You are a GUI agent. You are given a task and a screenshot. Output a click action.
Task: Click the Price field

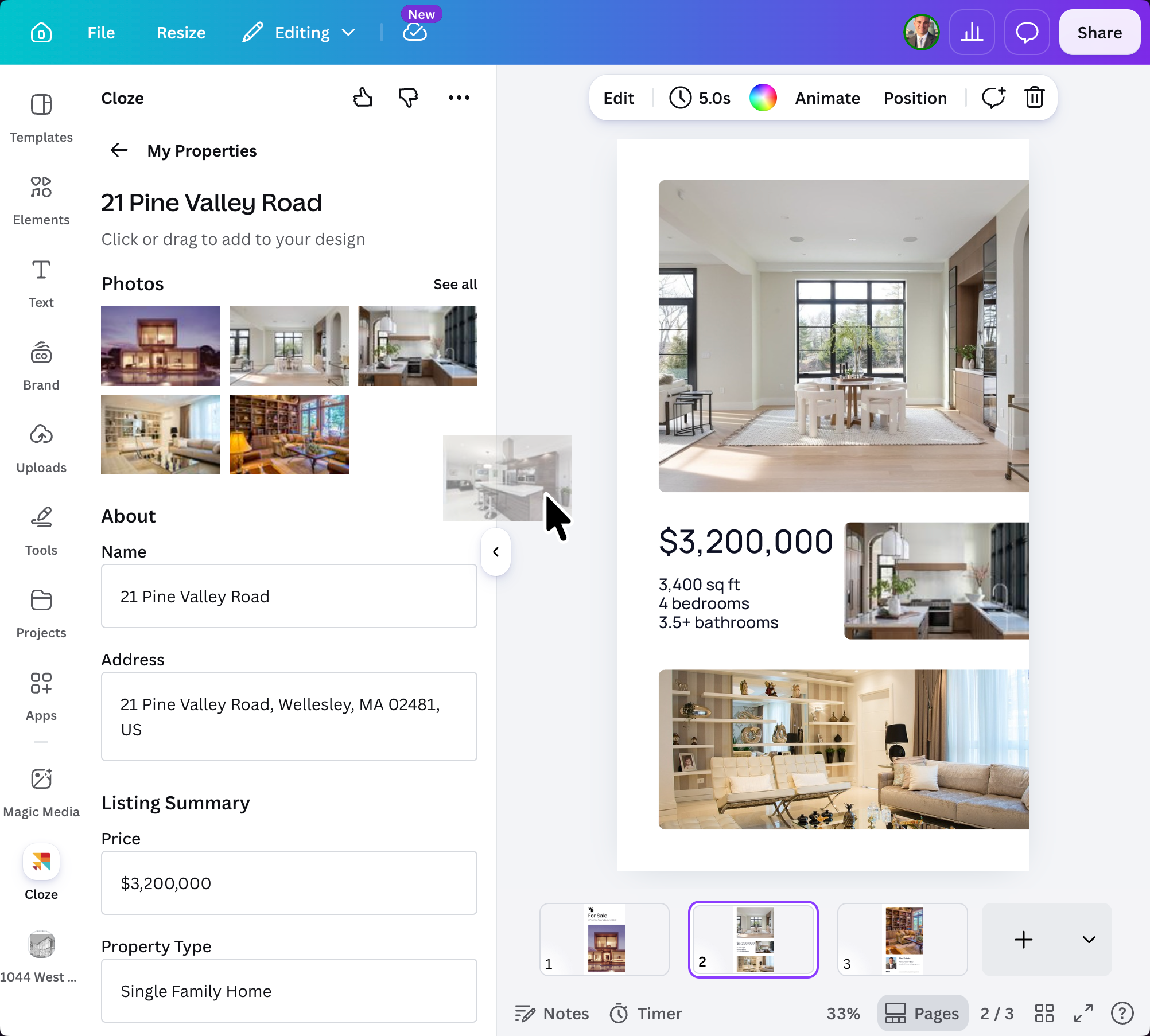click(x=289, y=883)
